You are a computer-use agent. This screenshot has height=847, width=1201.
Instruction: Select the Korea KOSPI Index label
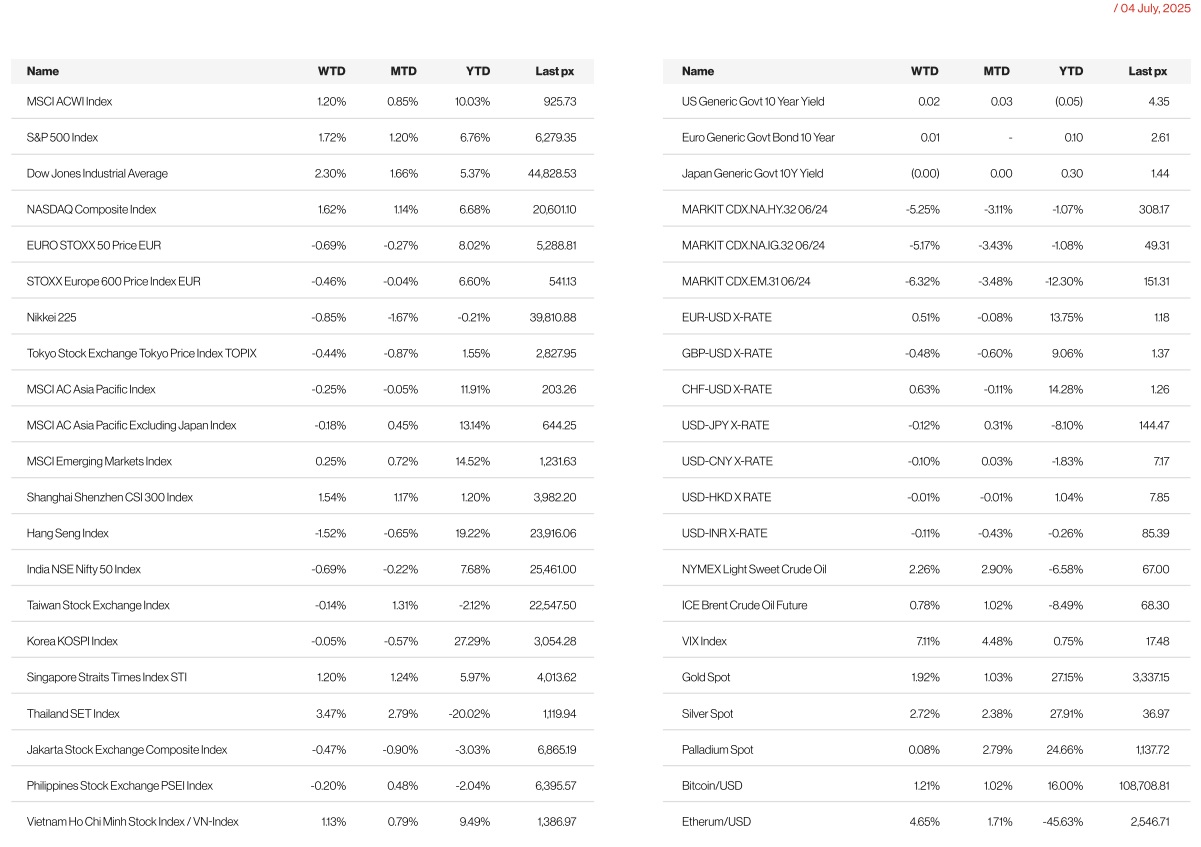point(72,641)
